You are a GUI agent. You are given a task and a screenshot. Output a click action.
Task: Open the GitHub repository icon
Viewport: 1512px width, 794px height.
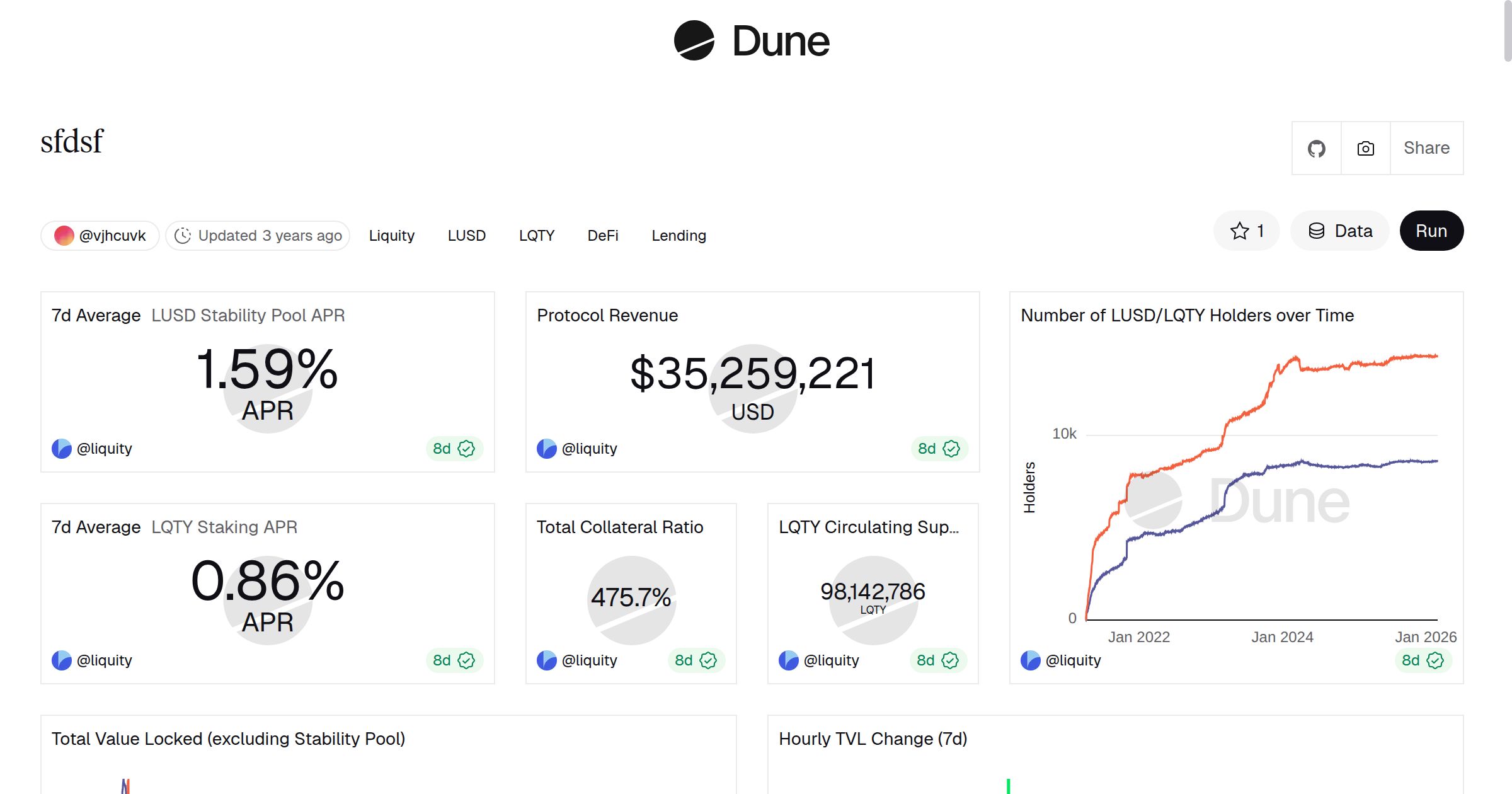pyautogui.click(x=1316, y=148)
